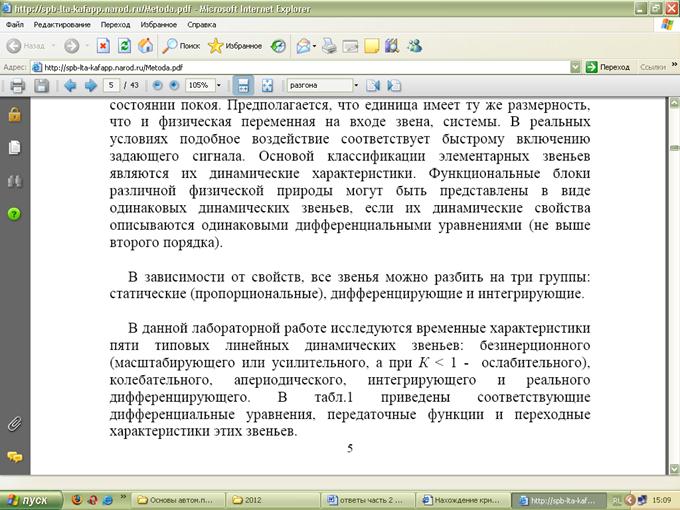Go to previous PDF page arrow

(70, 85)
